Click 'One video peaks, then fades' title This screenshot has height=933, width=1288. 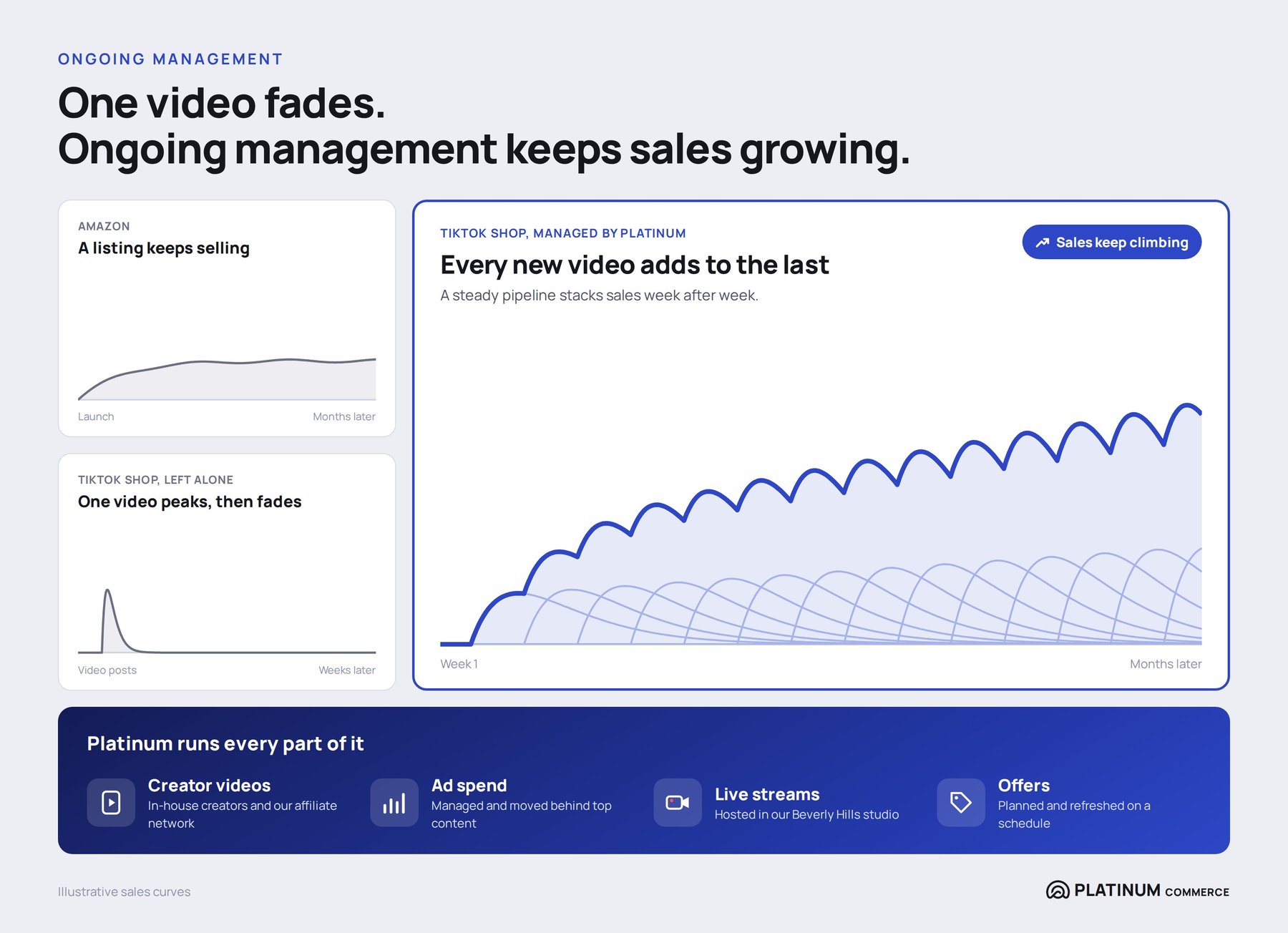(x=190, y=502)
